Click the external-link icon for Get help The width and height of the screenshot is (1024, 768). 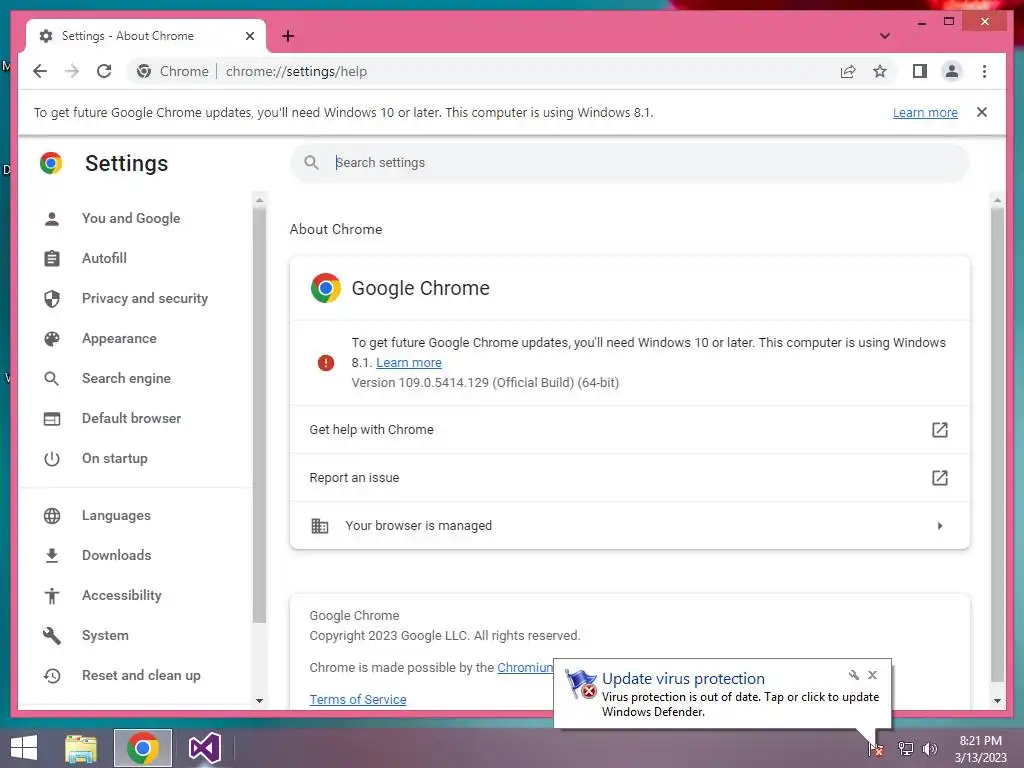tap(939, 430)
